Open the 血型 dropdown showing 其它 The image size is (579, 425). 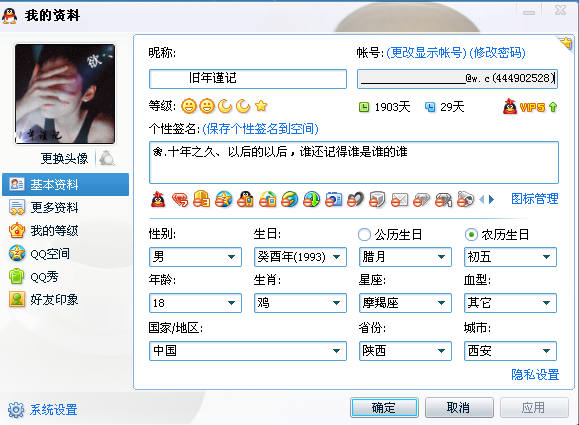point(510,303)
